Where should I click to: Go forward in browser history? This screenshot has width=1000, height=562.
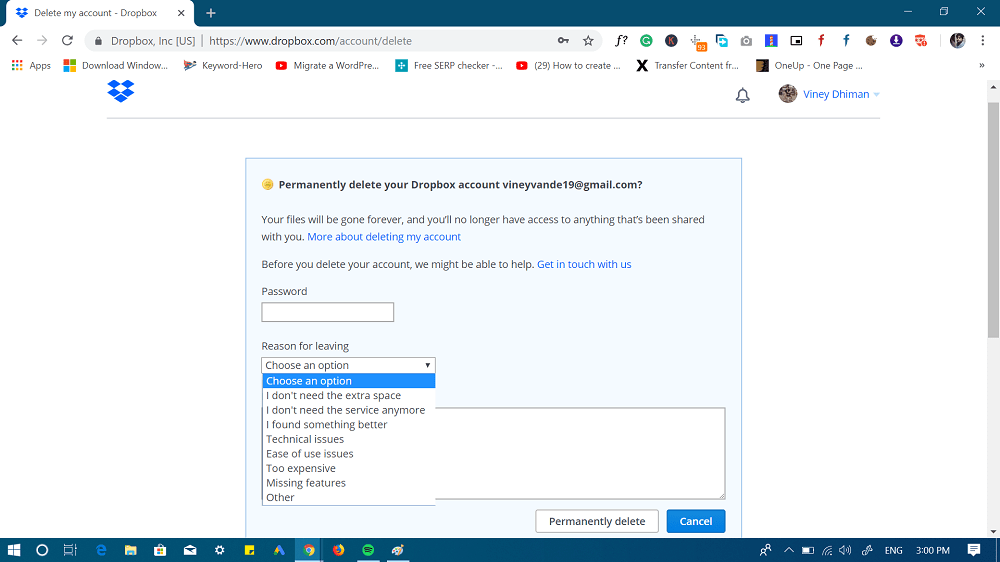42,41
